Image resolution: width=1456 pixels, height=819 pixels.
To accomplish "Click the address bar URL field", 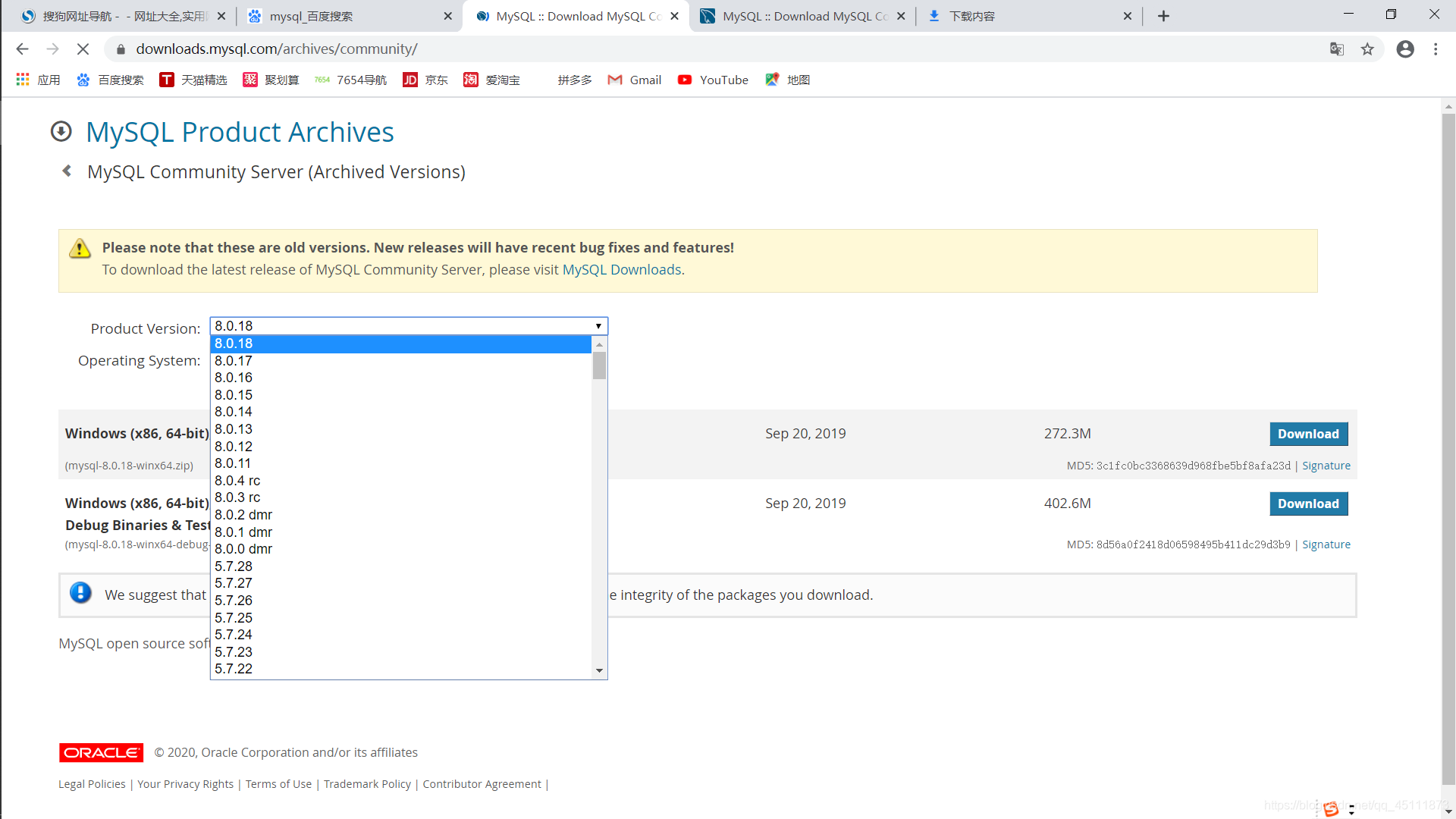I will (713, 49).
